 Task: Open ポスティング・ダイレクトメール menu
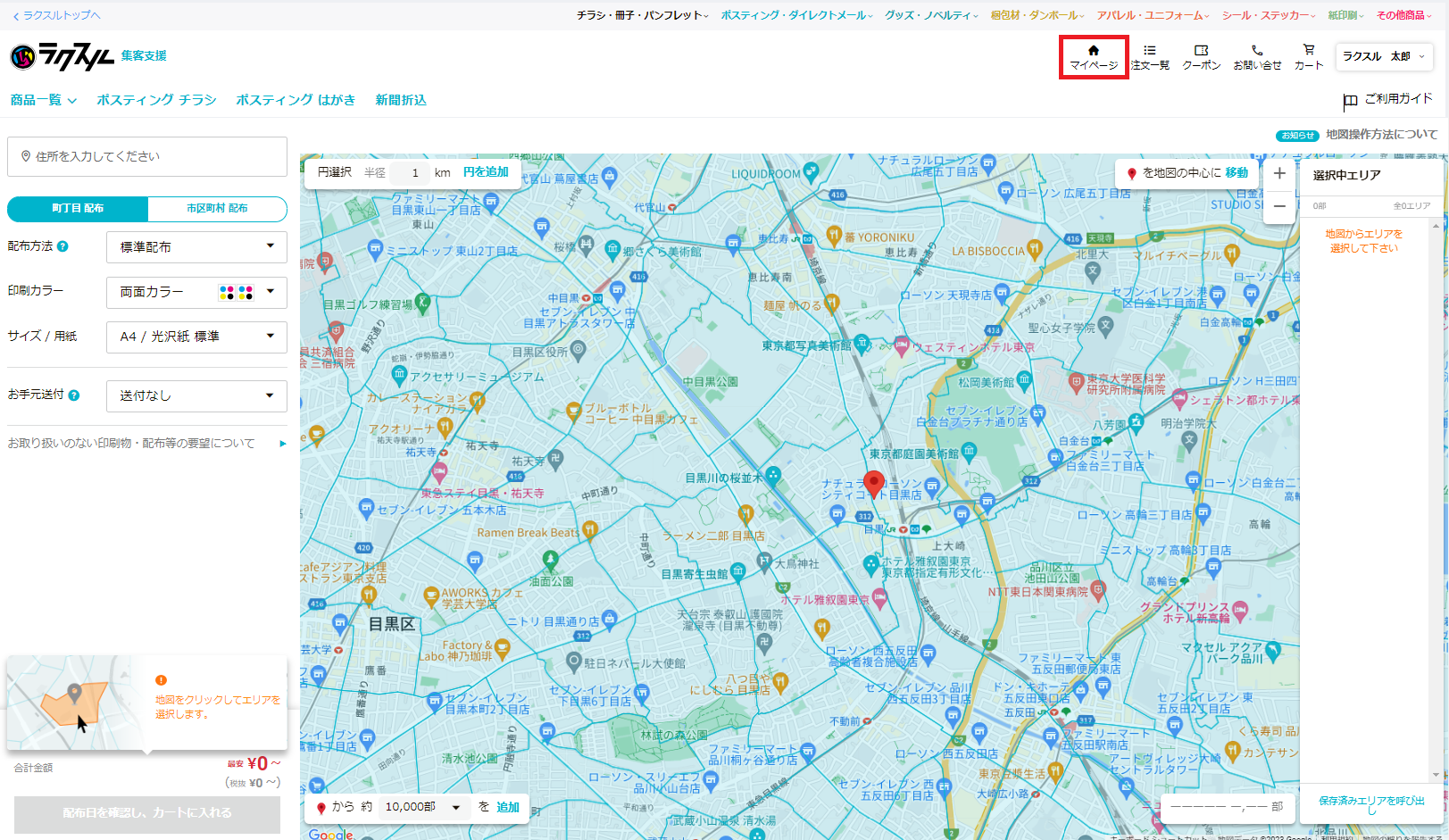click(x=797, y=15)
